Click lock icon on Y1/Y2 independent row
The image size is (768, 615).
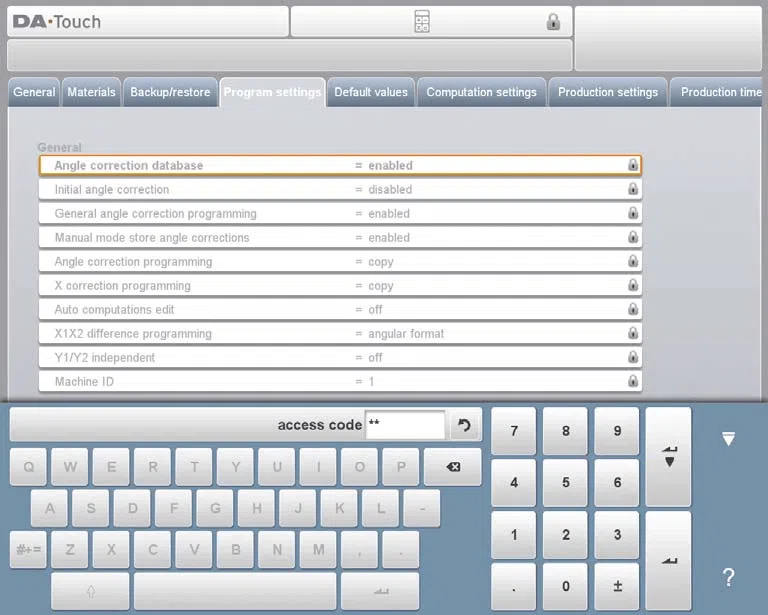click(x=633, y=357)
